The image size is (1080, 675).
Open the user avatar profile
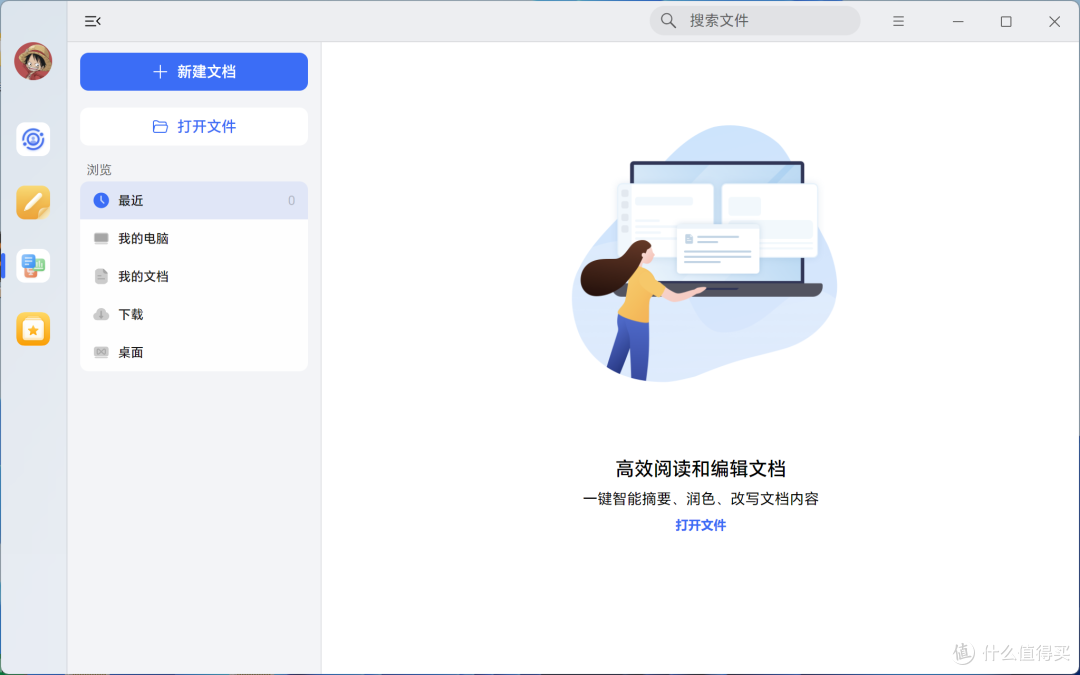coord(33,61)
